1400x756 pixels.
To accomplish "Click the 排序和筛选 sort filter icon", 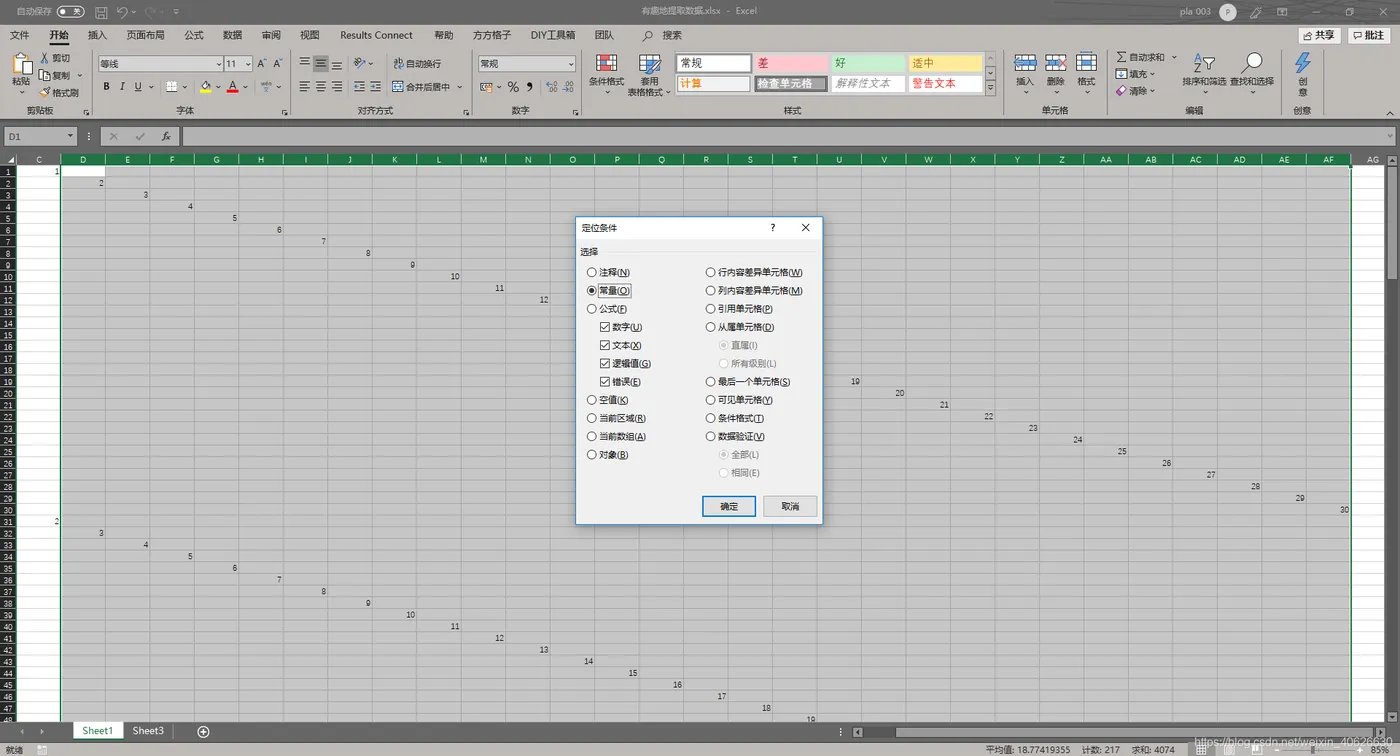I will [1204, 64].
